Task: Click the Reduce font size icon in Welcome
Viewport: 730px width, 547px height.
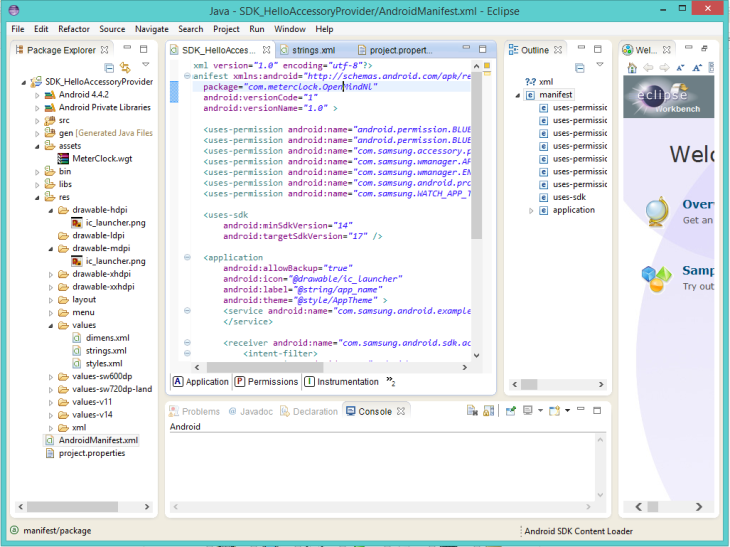Action: click(x=679, y=67)
